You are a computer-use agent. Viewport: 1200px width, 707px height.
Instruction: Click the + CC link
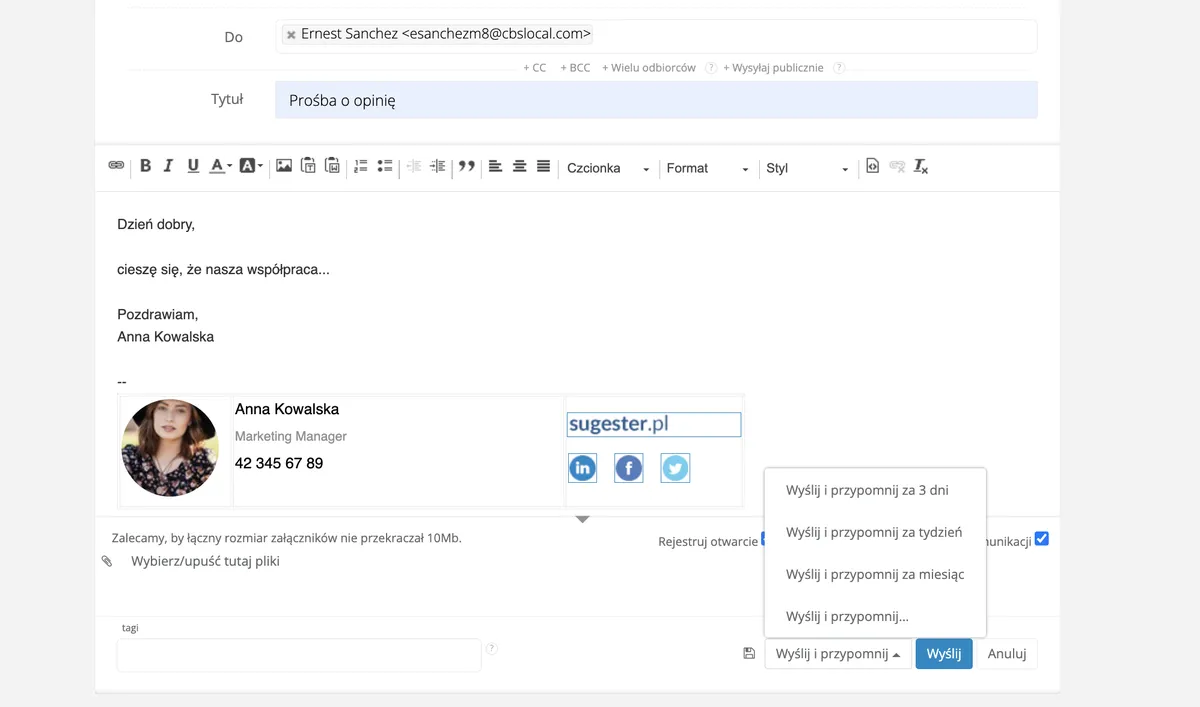coord(535,68)
